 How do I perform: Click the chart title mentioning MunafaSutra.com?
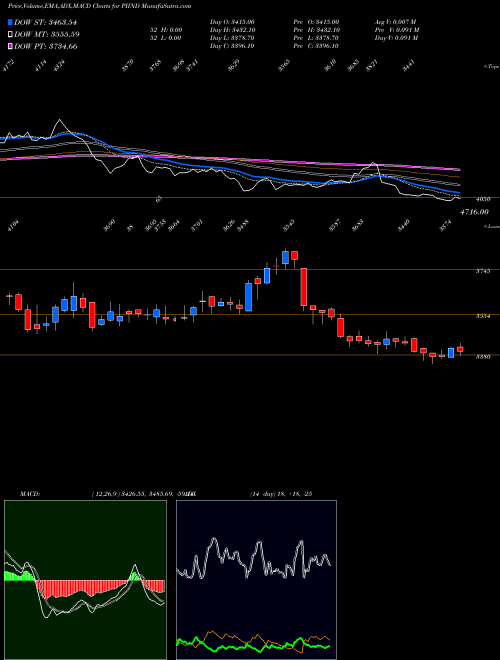coord(99,6)
